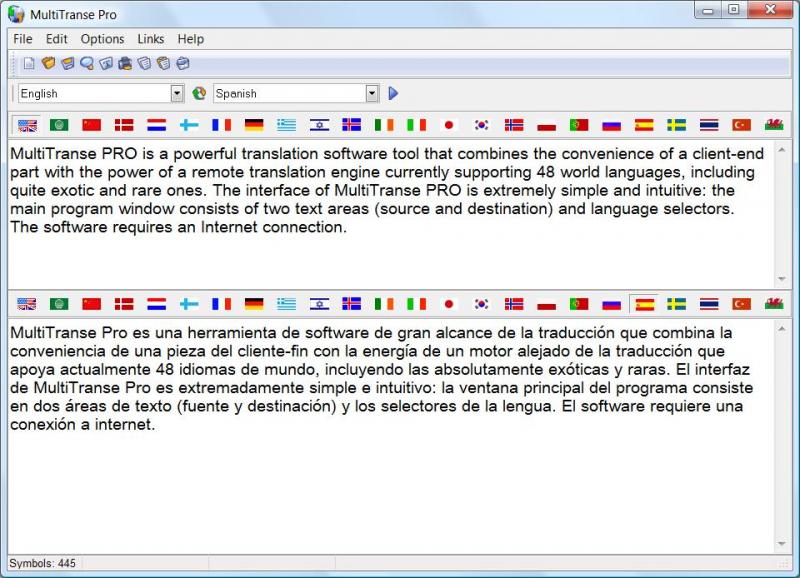Choose Swedish flag in the destination flag row
Screen dimensions: 800x578
(x=677, y=304)
